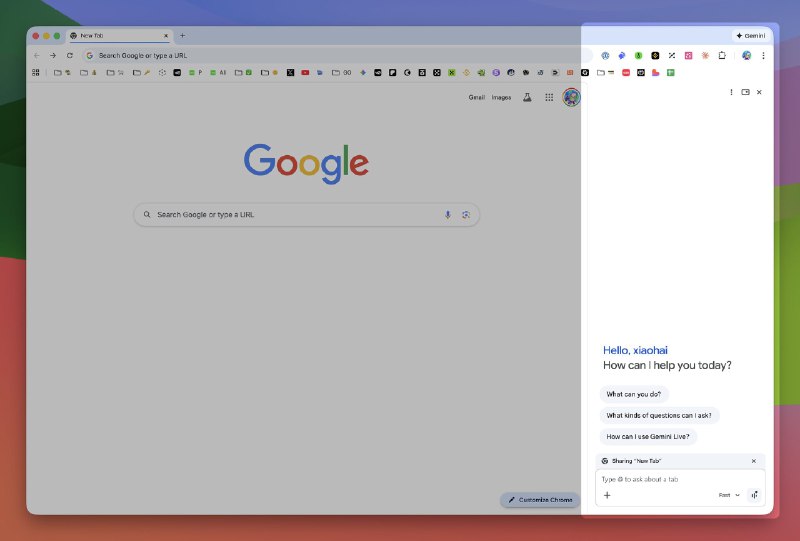Pop out the Gemini panel into floating window
Viewport: 800px width, 541px height.
coord(745,92)
